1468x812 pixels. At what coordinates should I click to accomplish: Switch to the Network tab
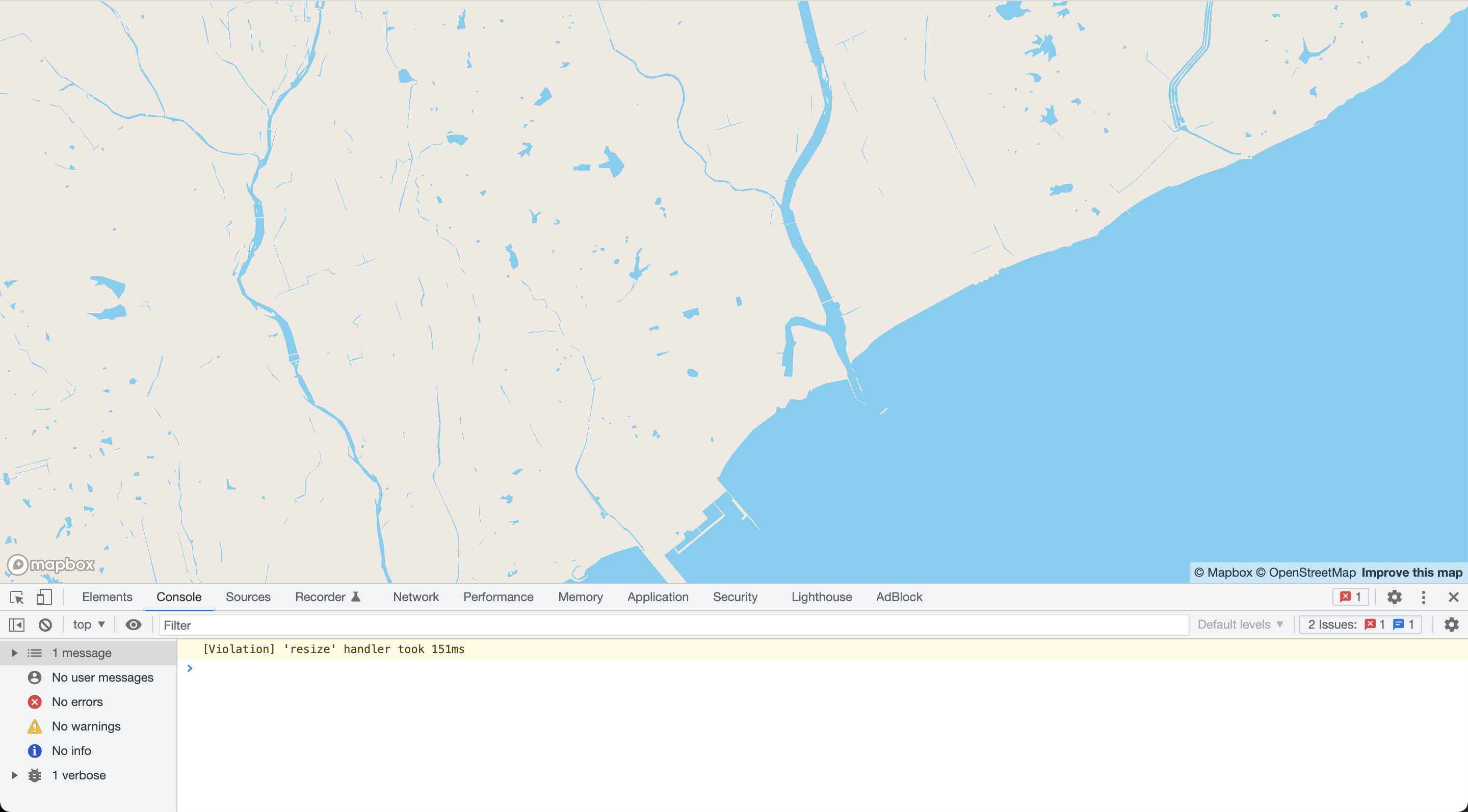(x=415, y=597)
